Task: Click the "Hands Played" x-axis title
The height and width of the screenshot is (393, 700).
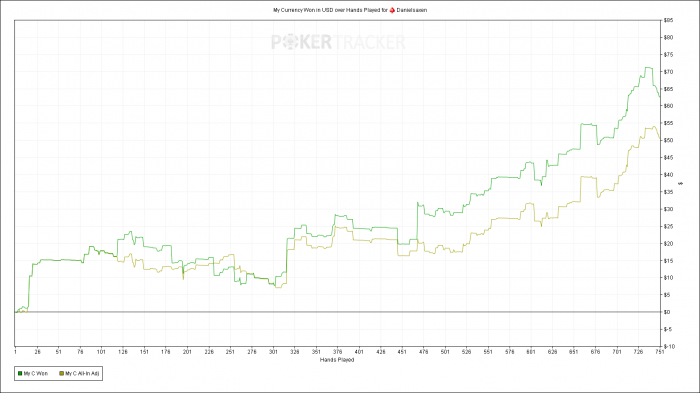Action: click(x=337, y=360)
